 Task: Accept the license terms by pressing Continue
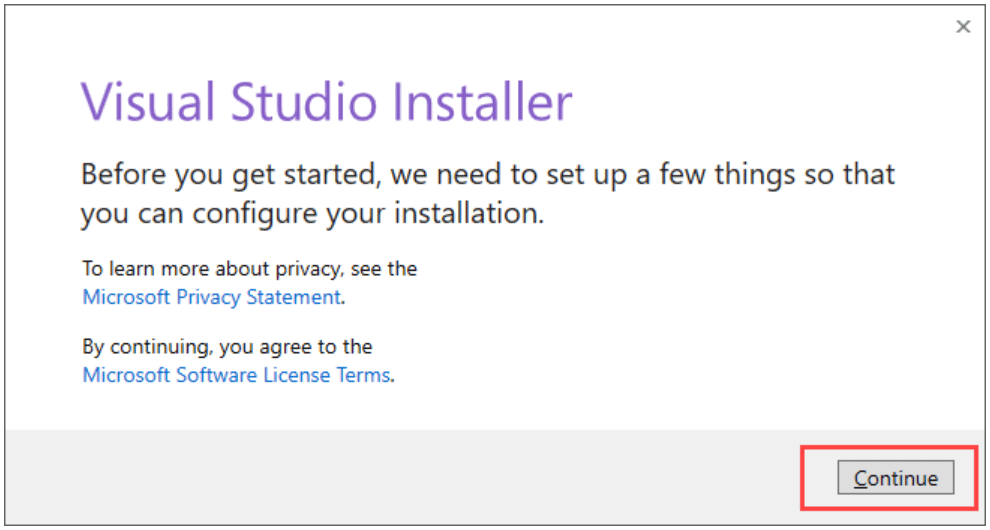(x=895, y=478)
